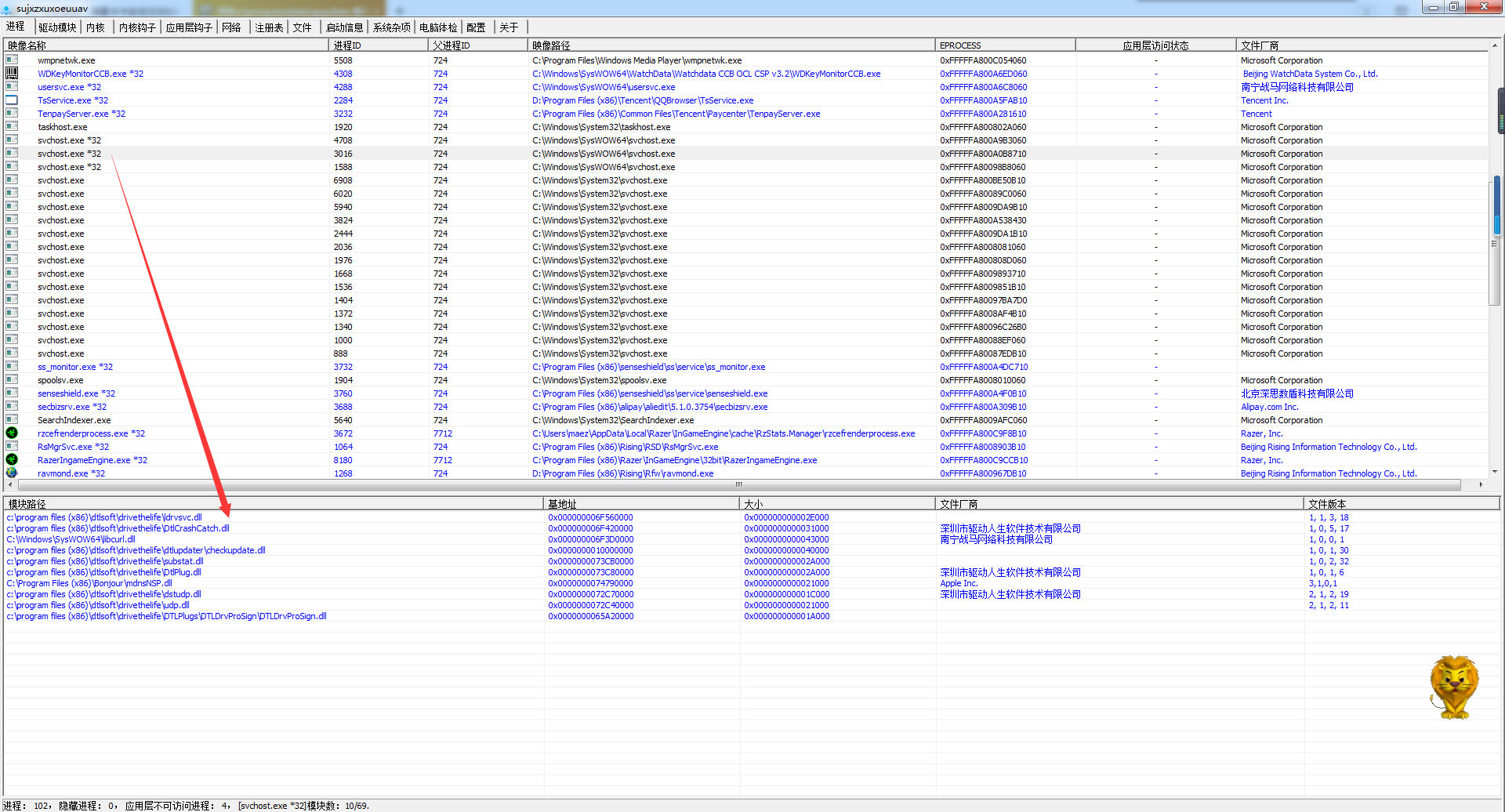
Task: Click base address 0x000000006F560000
Action: [591, 517]
